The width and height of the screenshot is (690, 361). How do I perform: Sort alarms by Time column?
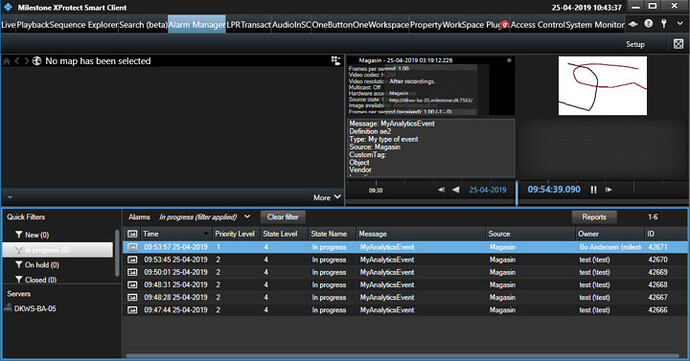click(x=176, y=234)
